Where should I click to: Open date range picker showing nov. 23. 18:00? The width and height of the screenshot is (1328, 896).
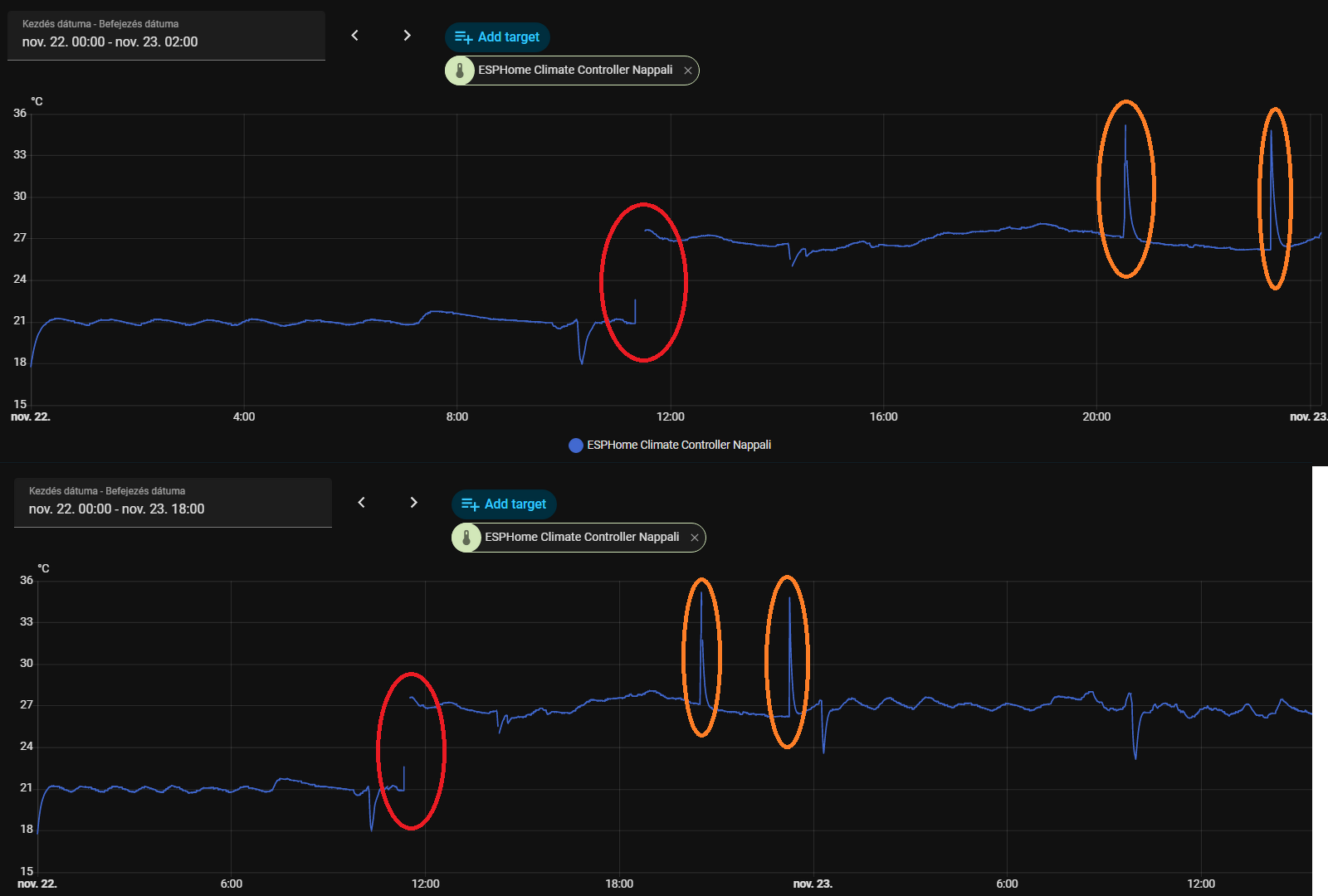tap(173, 502)
